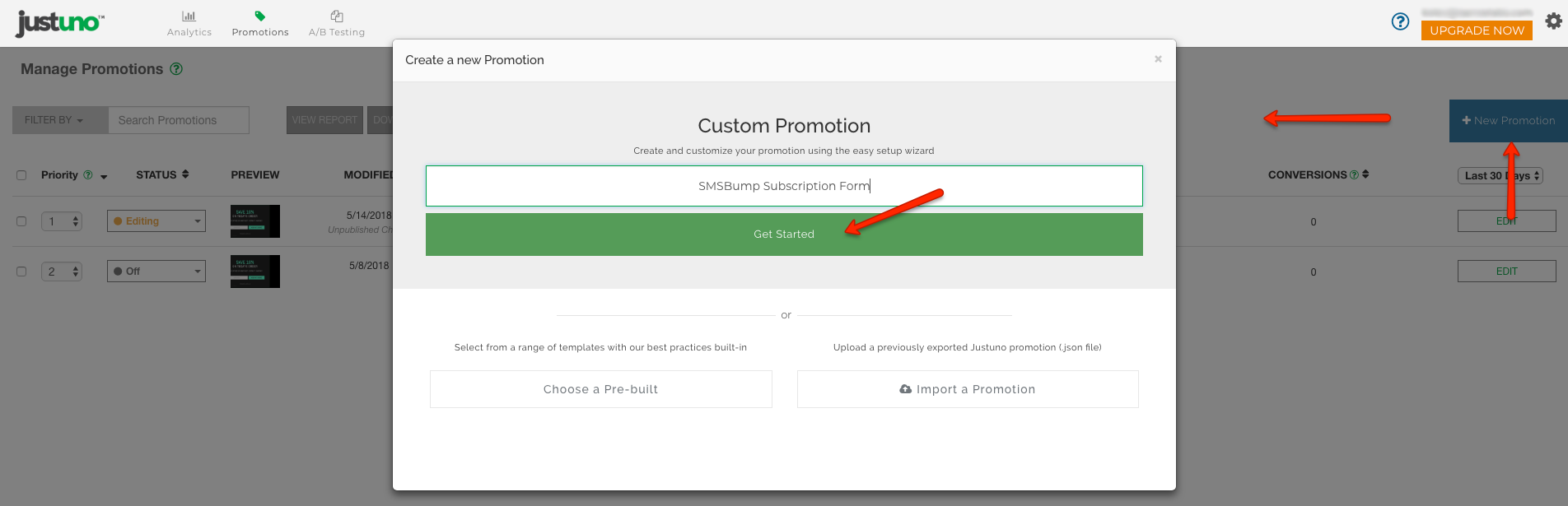Screen dimensions: 1568x506
Task: Expand the FILTER BY dropdown
Action: click(x=60, y=120)
